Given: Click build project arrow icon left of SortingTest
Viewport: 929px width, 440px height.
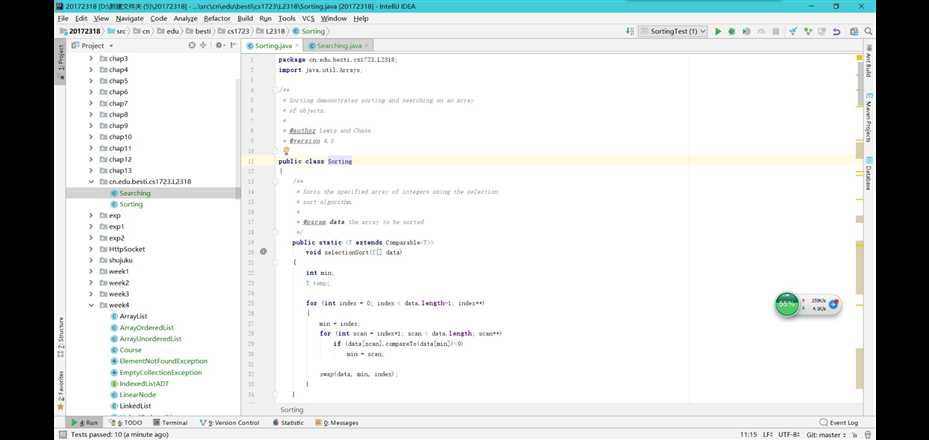Looking at the screenshot, I should 630,31.
